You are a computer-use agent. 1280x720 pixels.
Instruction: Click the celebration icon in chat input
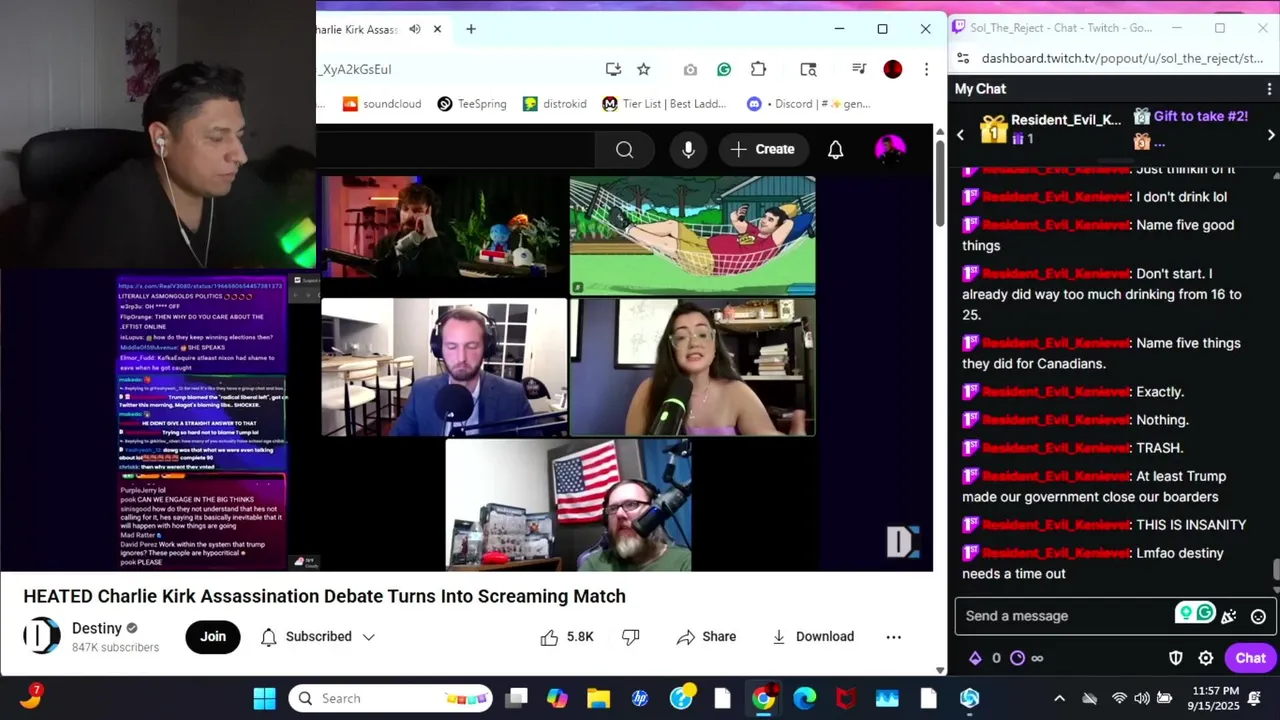[x=1229, y=616]
